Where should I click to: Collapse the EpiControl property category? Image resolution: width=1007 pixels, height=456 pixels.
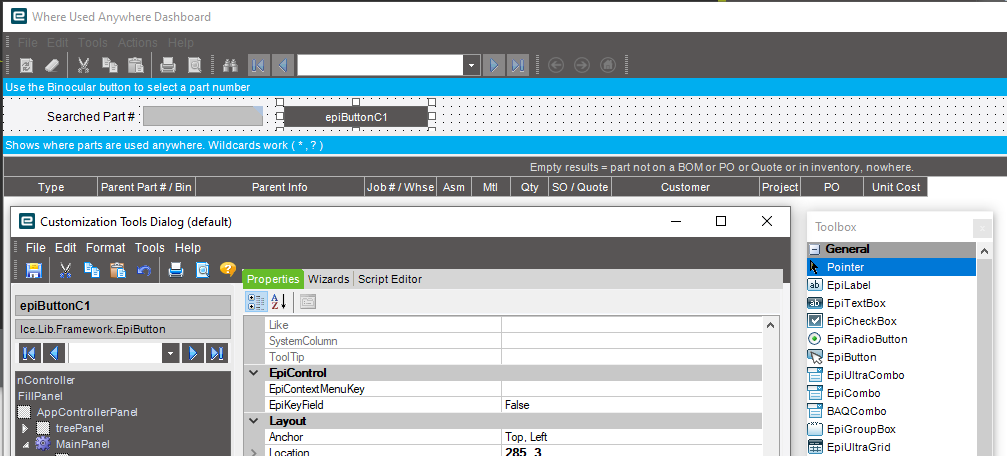coord(255,373)
